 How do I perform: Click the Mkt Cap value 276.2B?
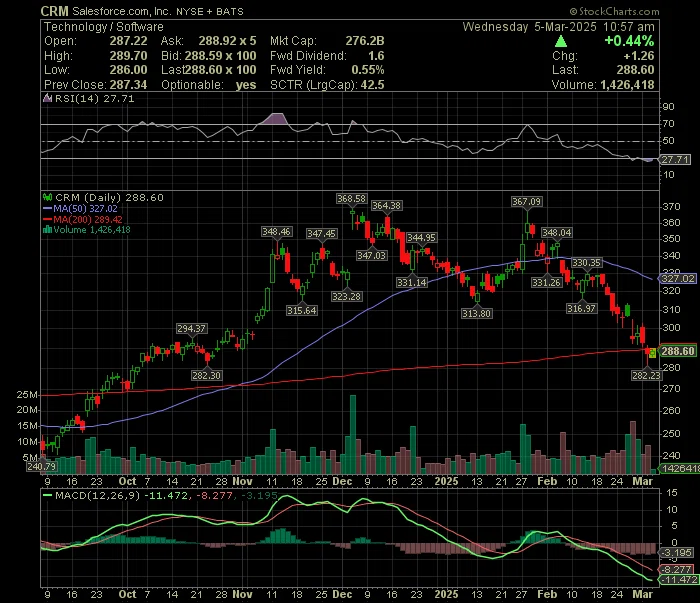365,41
